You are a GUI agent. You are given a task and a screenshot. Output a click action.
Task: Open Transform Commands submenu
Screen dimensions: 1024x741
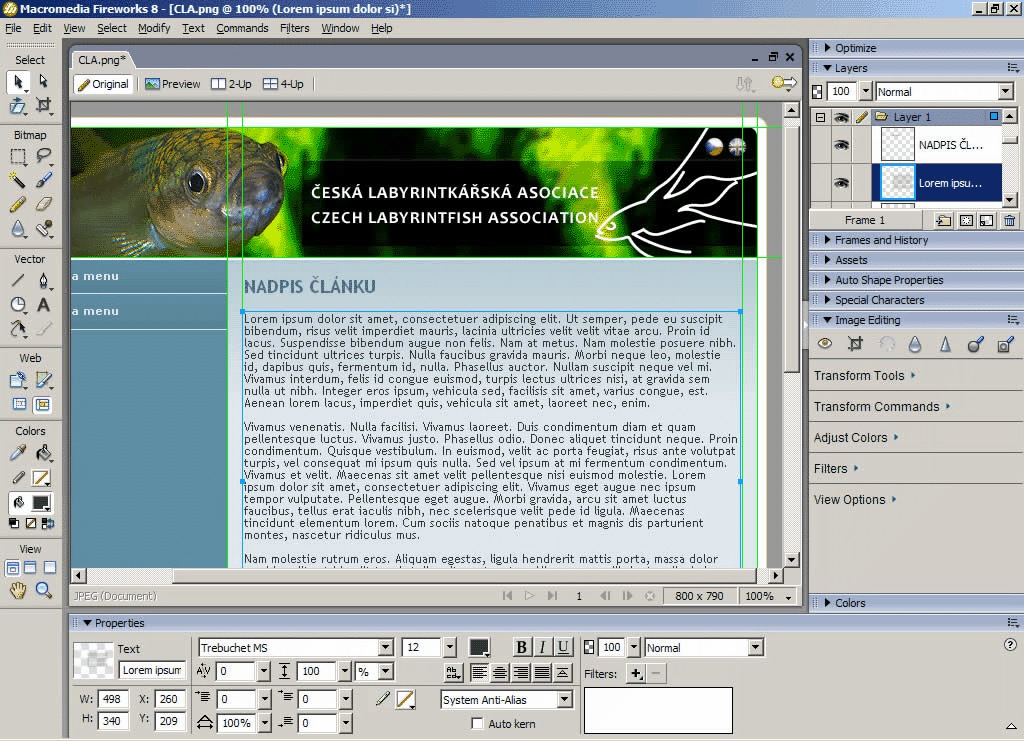882,407
